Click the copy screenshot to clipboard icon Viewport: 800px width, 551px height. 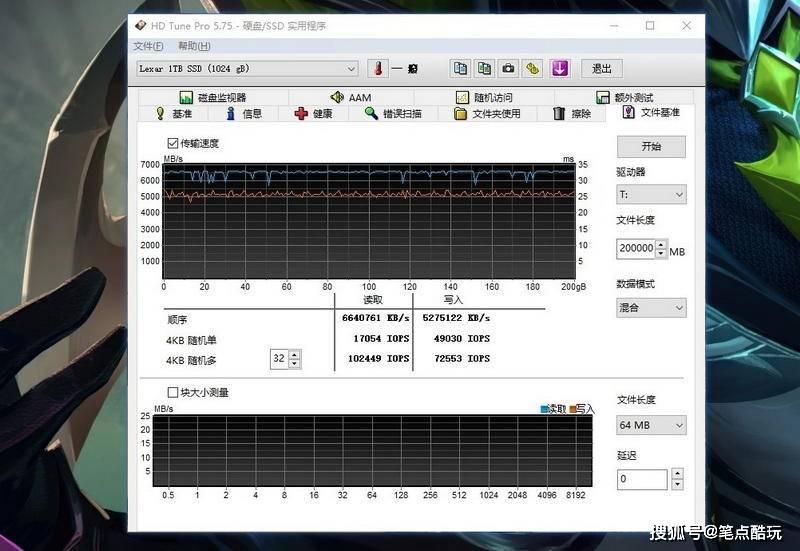pyautogui.click(x=484, y=68)
